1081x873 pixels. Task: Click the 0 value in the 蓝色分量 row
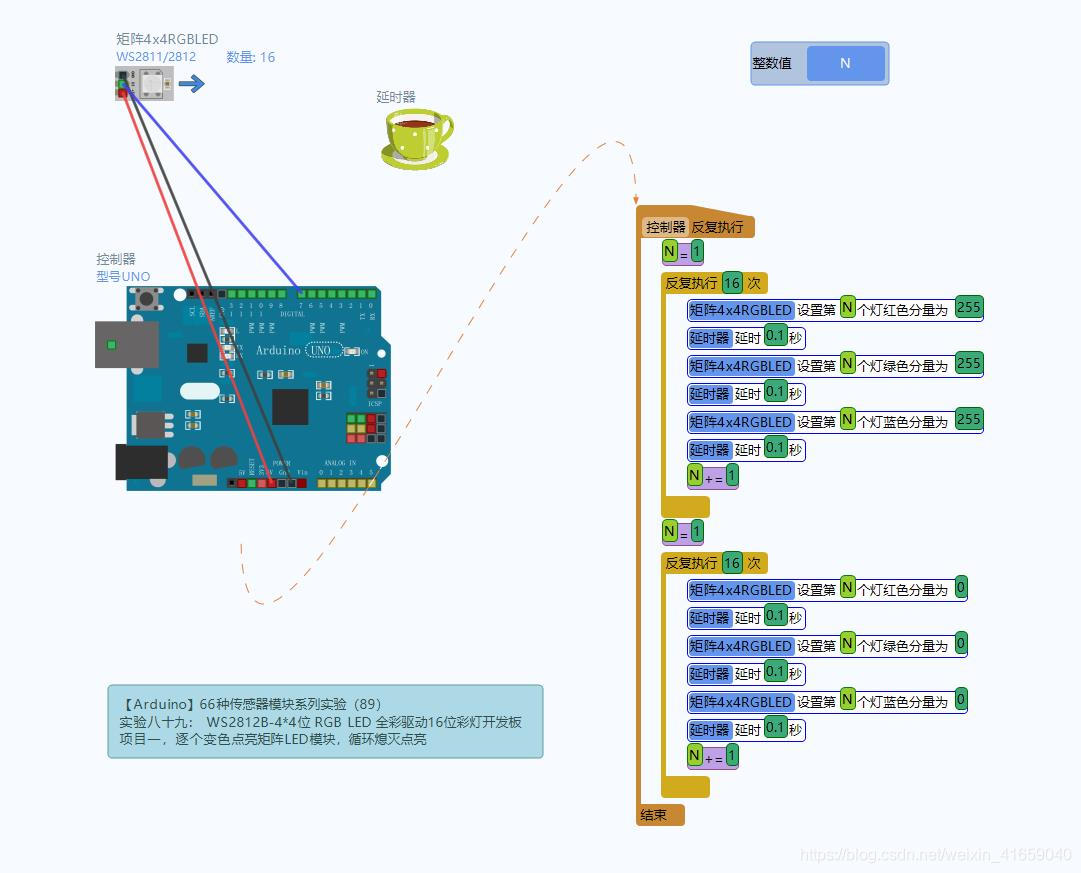[x=961, y=699]
